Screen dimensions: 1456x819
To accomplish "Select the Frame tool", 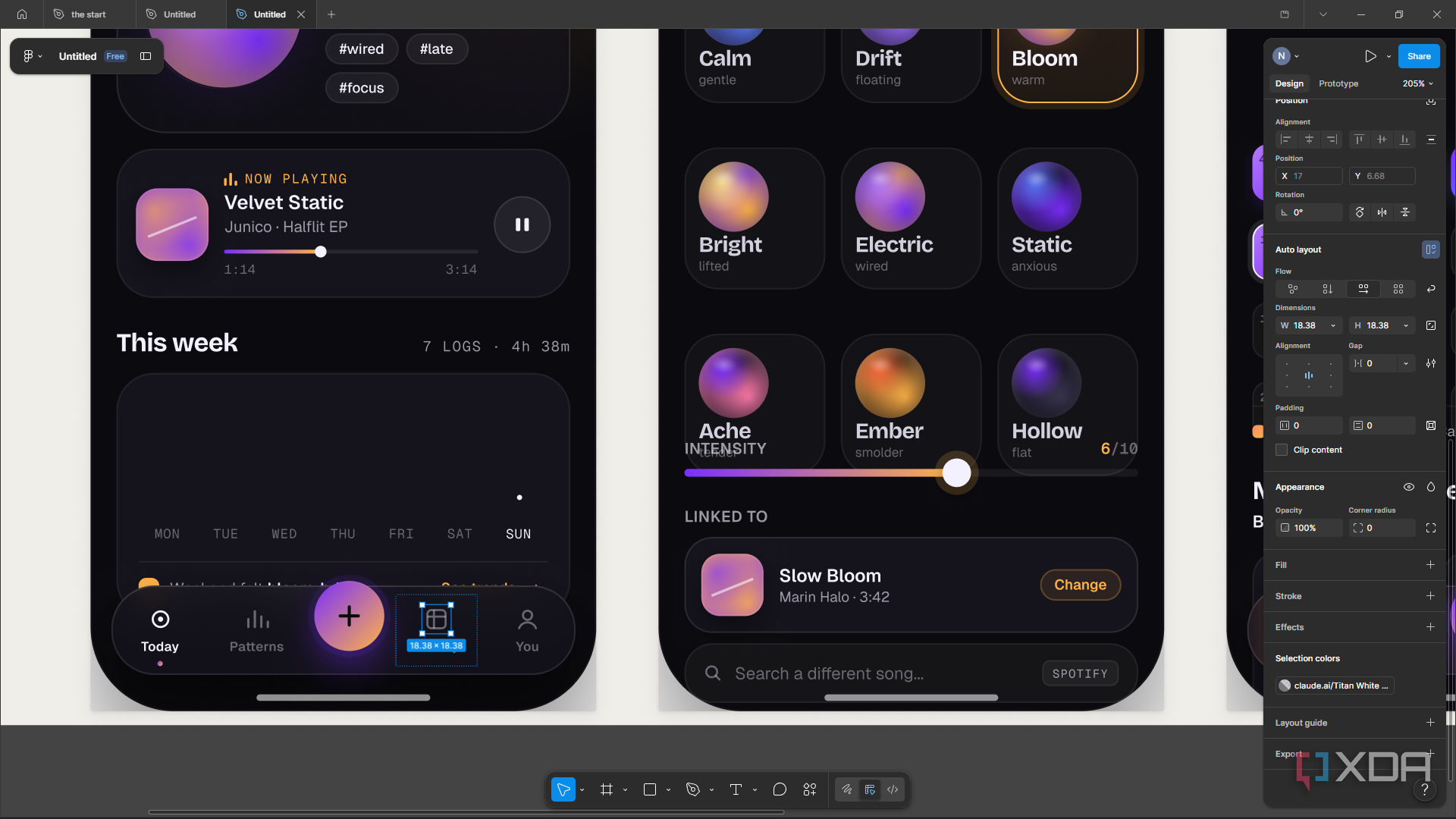I will pos(607,789).
